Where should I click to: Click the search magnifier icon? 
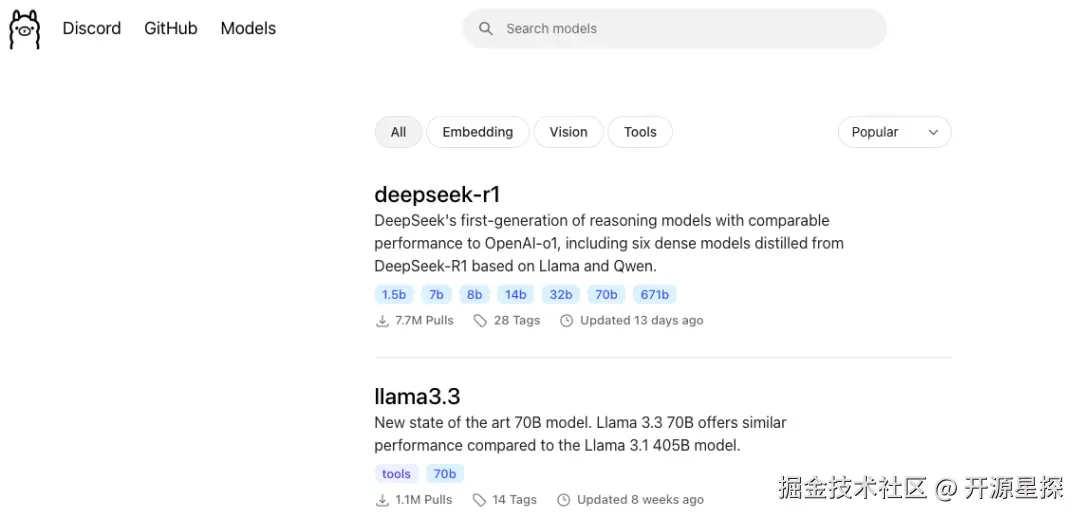point(486,29)
